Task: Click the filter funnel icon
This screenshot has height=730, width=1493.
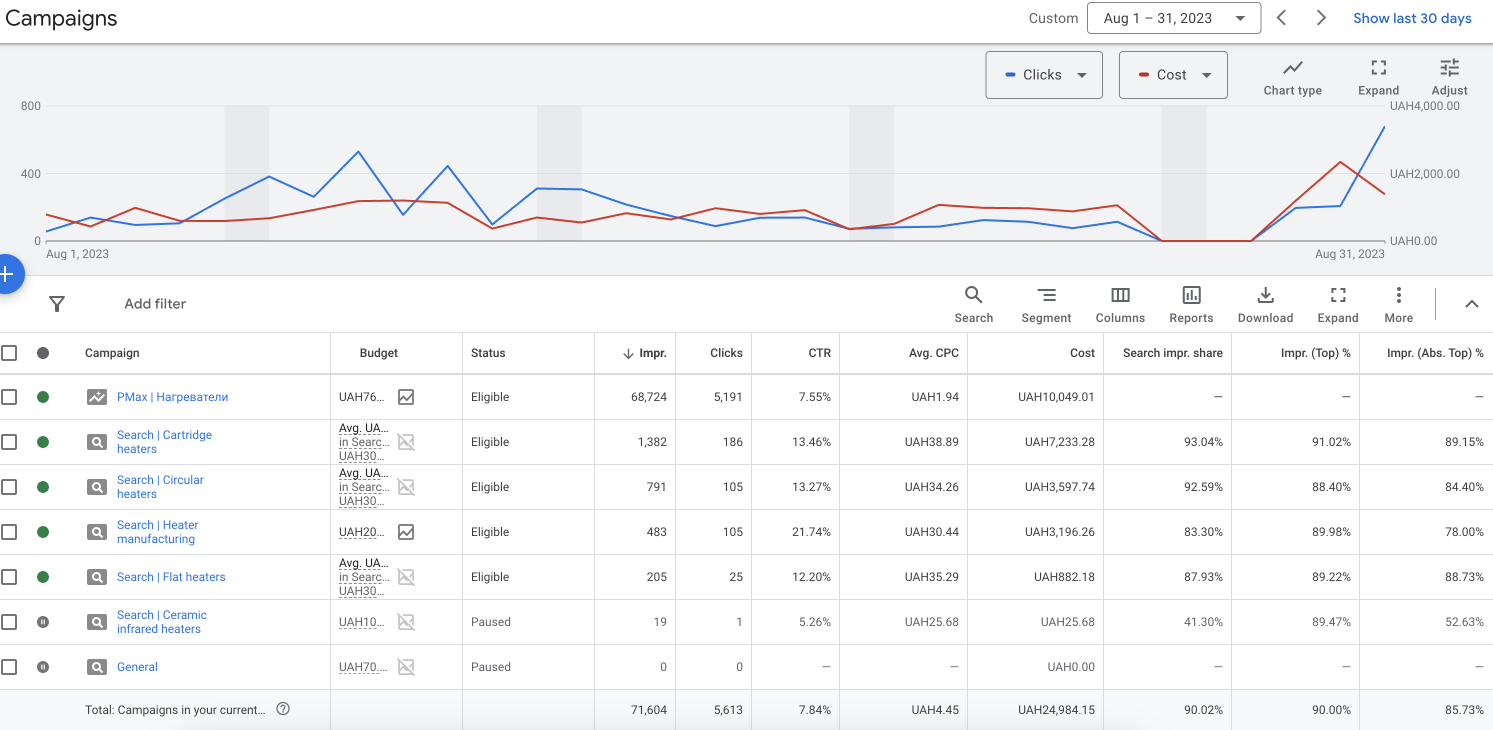Action: [57, 304]
